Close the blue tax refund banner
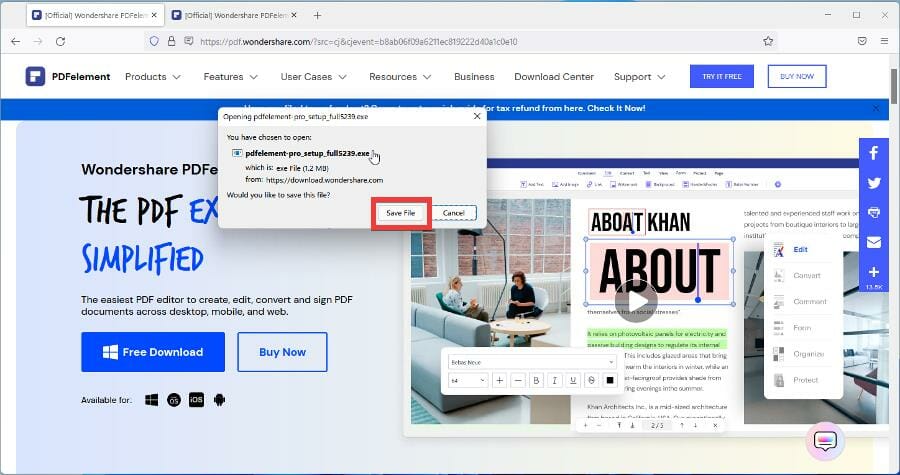This screenshot has width=900, height=475. tap(876, 108)
